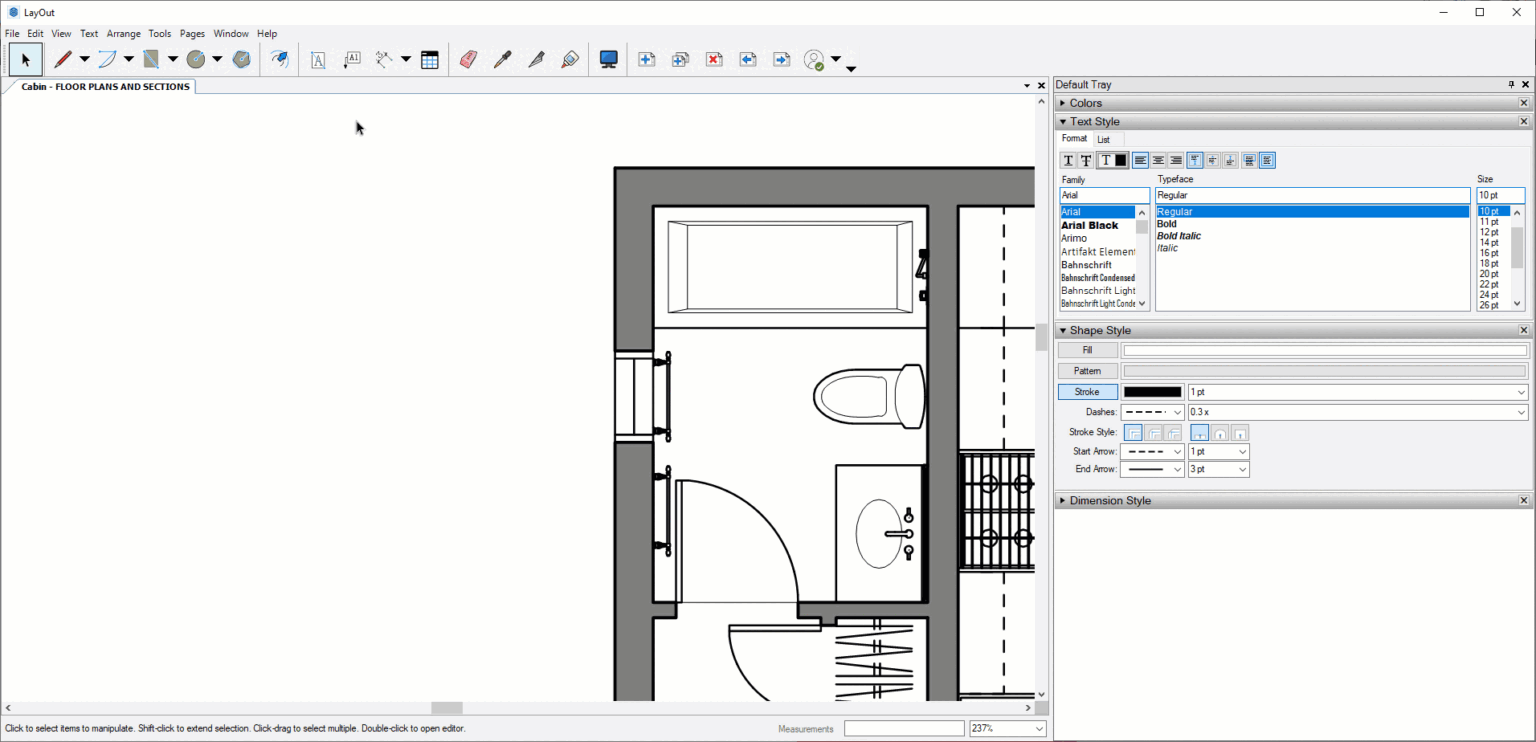Click the Fill button in Shape Style

1087,349
